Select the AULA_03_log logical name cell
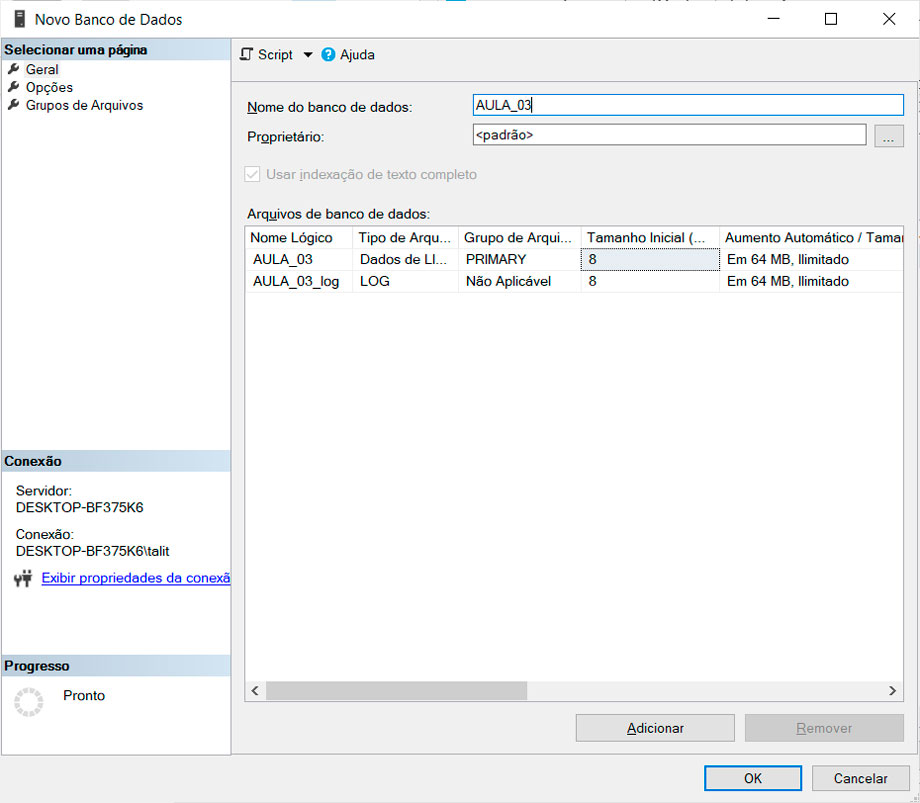This screenshot has height=803, width=920. pos(299,282)
